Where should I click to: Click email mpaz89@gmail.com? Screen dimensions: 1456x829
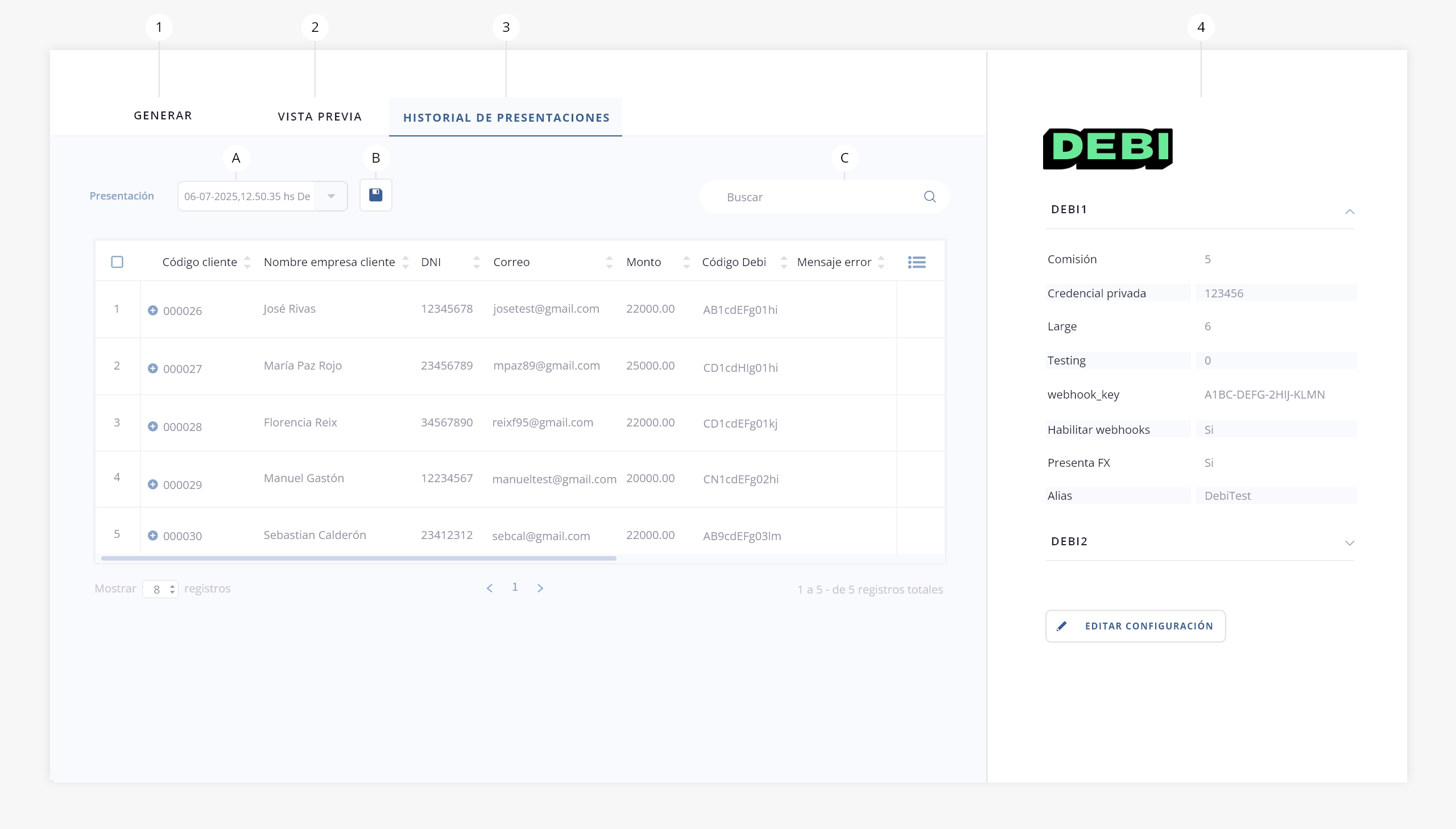546,366
